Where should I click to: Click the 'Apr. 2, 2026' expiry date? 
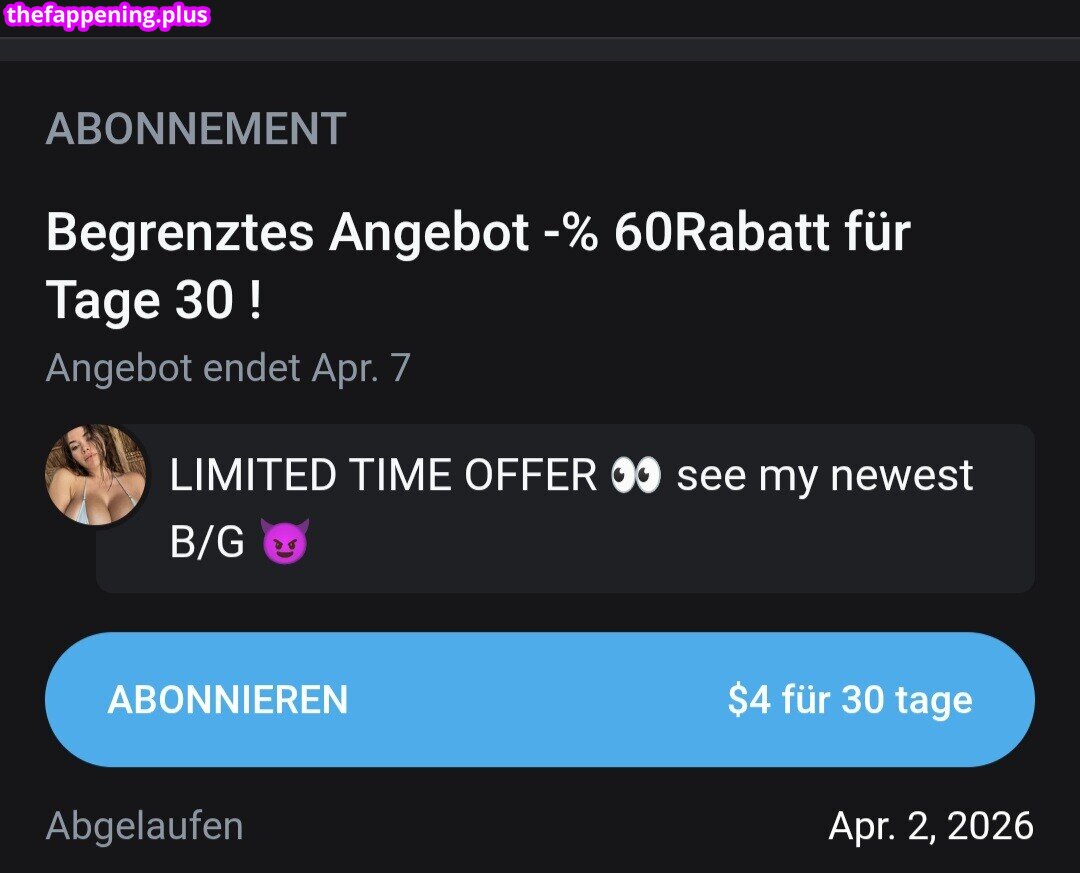(x=931, y=825)
